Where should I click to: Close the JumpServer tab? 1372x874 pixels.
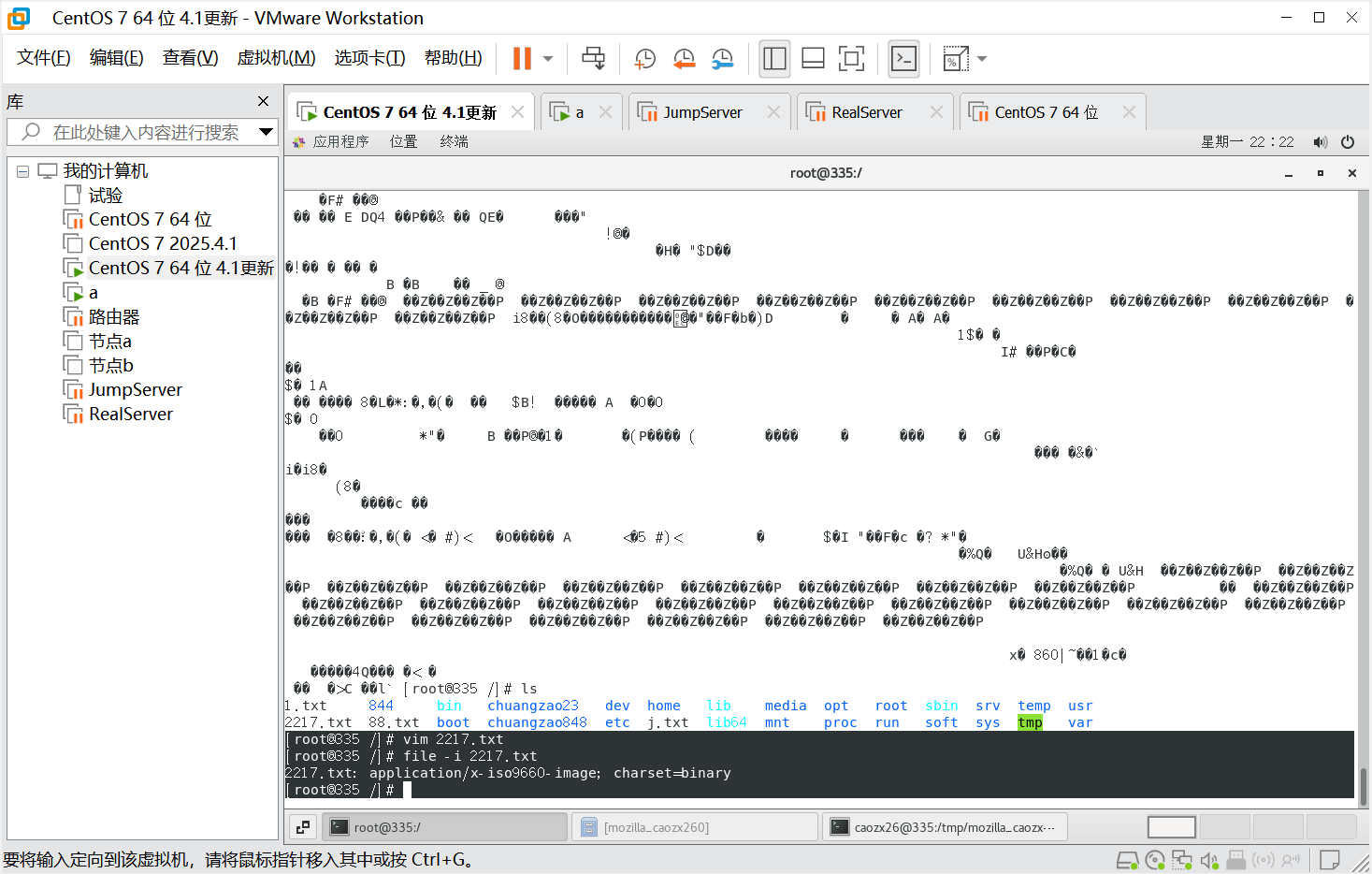click(773, 112)
